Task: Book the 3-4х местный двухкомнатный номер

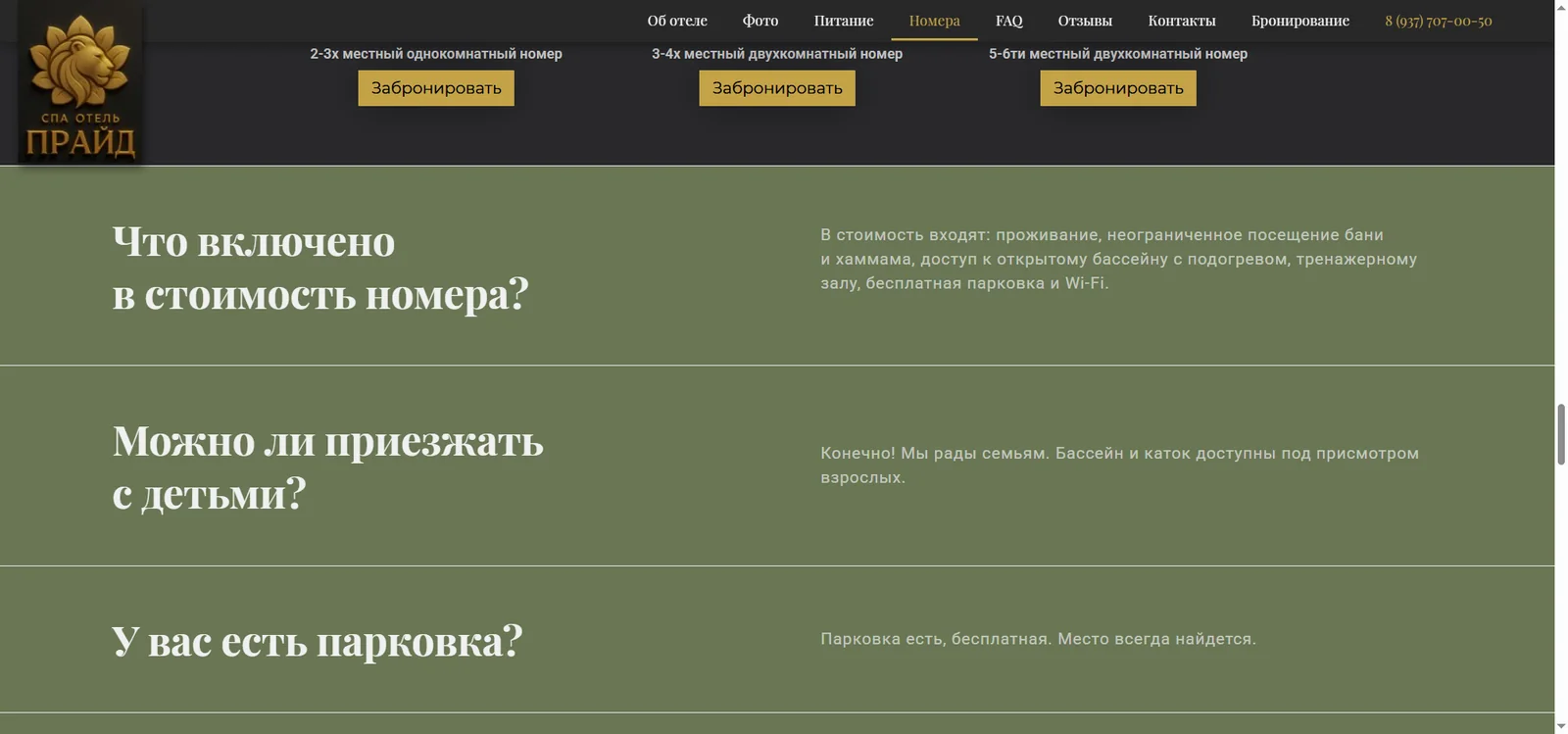Action: 777,88
